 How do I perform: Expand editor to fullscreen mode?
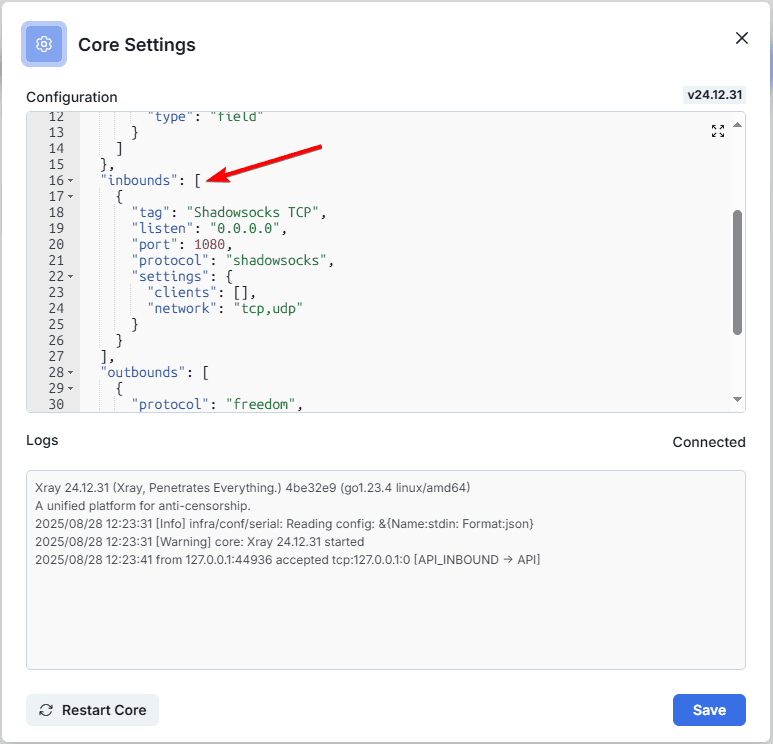(717, 131)
